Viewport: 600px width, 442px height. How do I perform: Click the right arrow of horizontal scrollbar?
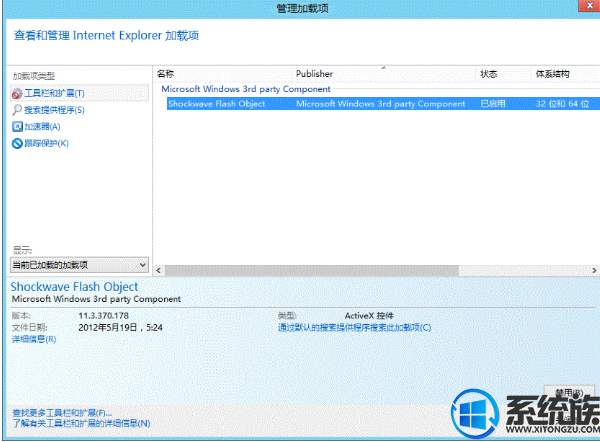[x=594, y=271]
